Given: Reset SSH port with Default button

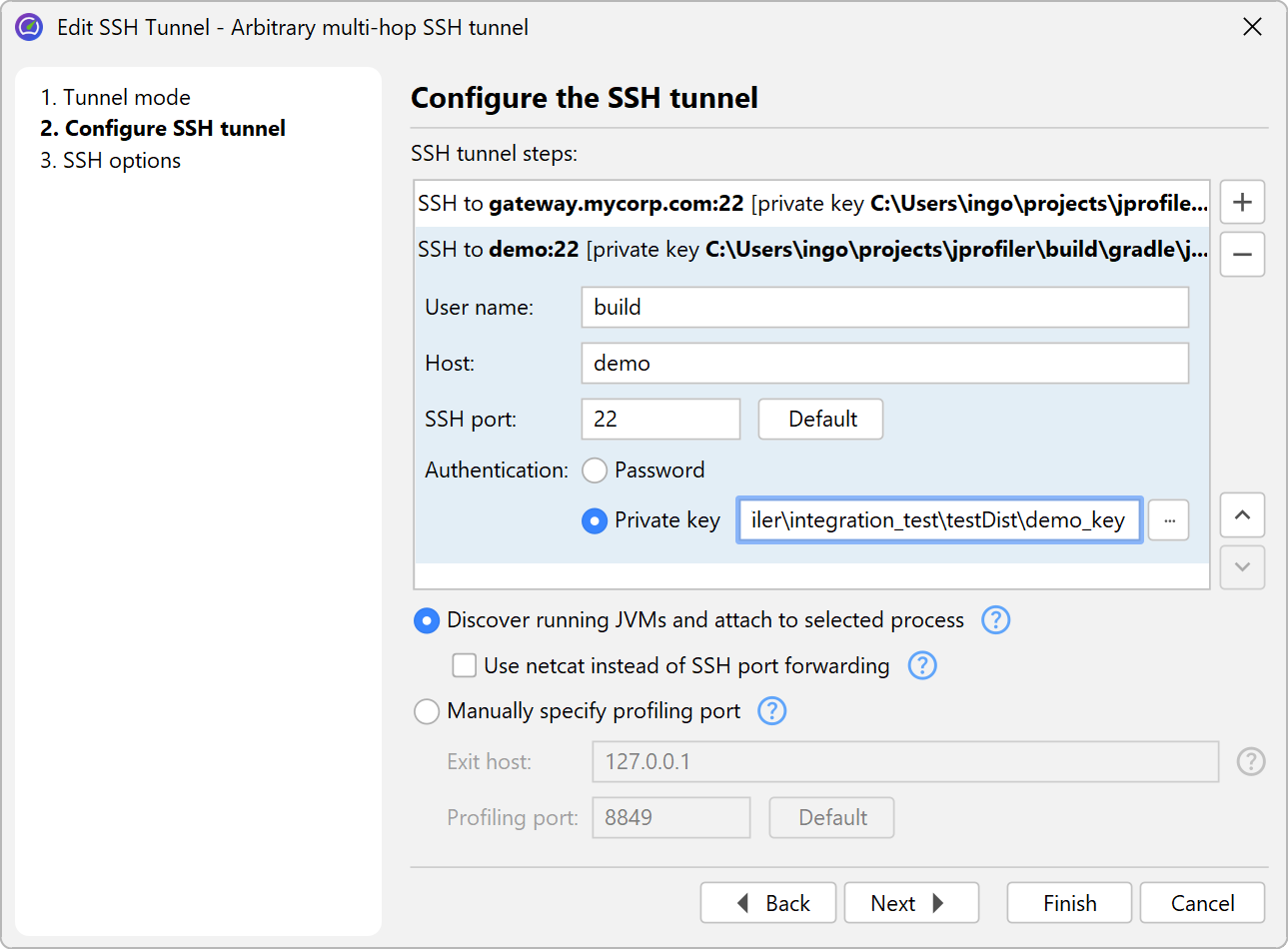Looking at the screenshot, I should click(x=820, y=420).
